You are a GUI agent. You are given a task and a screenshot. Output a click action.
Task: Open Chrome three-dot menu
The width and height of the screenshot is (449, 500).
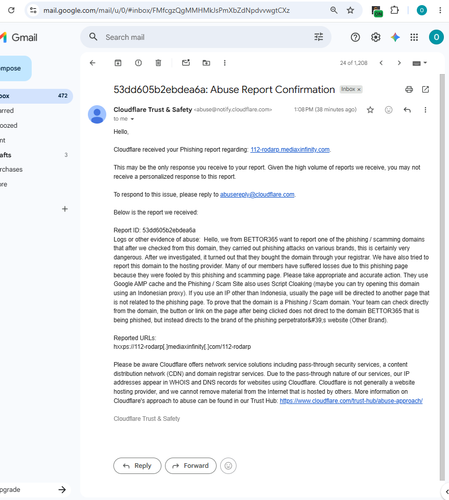[x=440, y=10]
